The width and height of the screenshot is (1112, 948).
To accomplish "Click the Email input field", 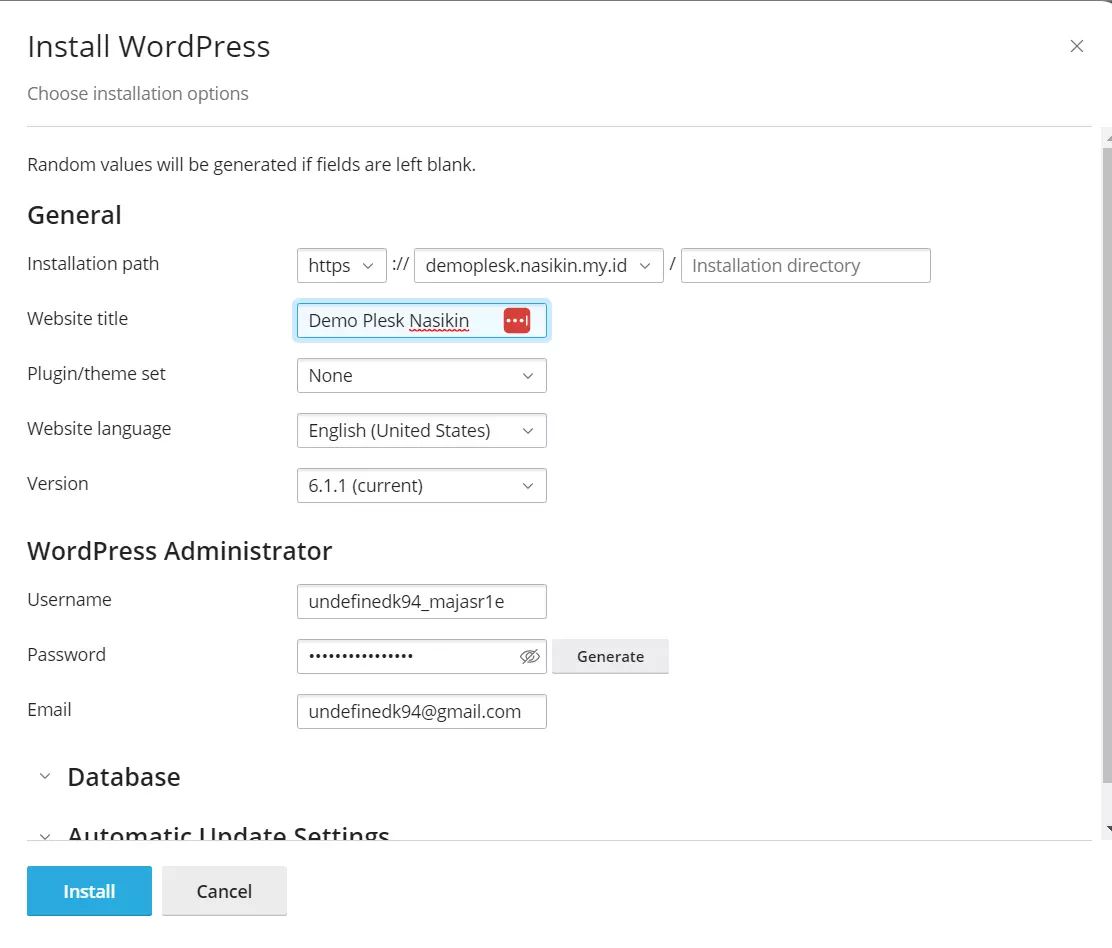I will pos(421,711).
